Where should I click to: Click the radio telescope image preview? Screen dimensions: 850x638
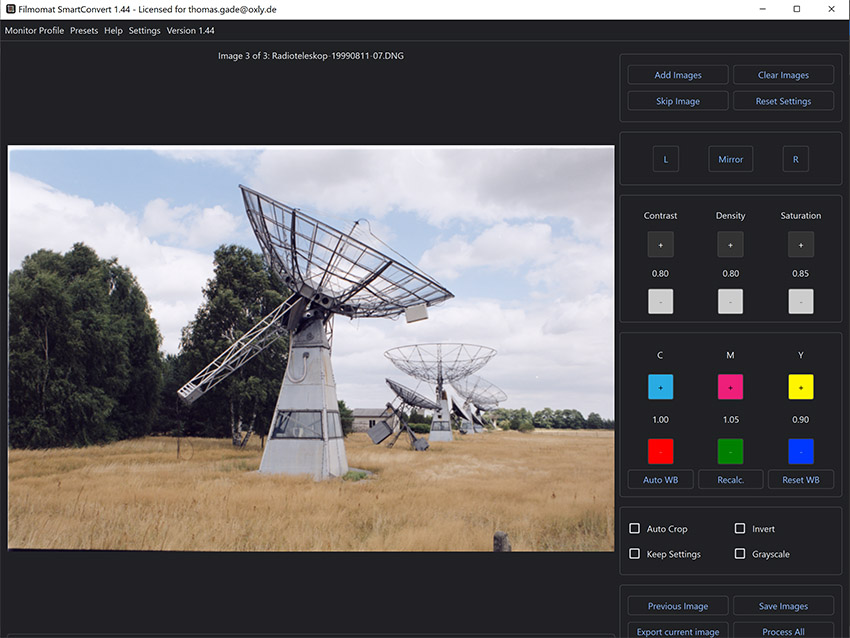311,348
